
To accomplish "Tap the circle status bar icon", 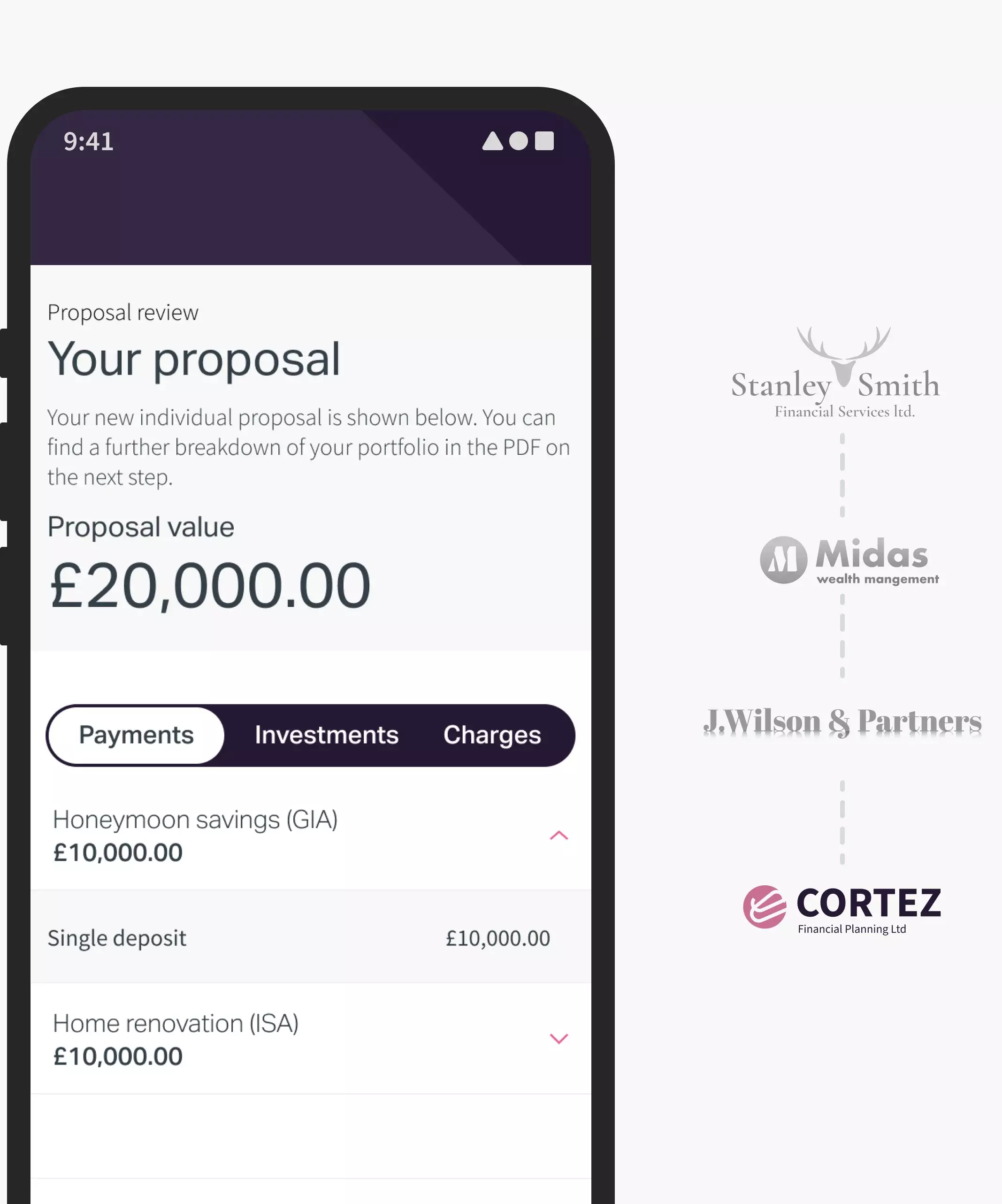I will (x=518, y=141).
